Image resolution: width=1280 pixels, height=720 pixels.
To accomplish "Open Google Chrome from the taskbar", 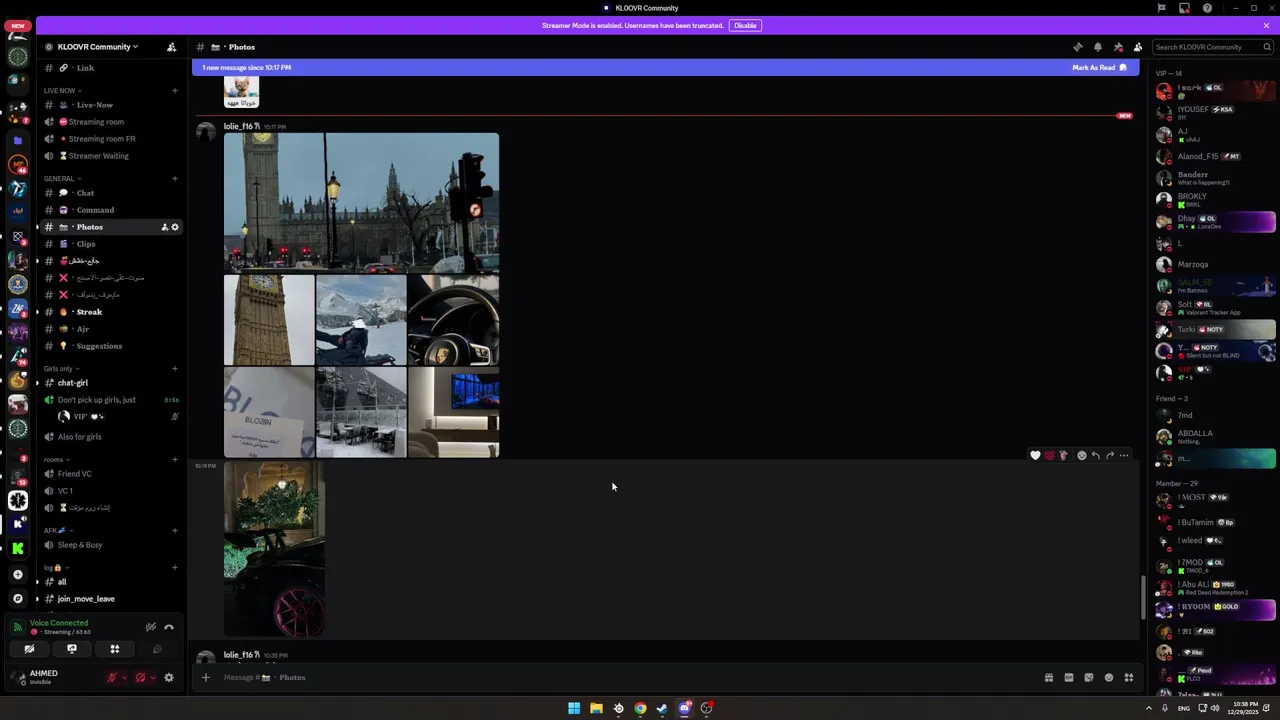I will pyautogui.click(x=640, y=708).
